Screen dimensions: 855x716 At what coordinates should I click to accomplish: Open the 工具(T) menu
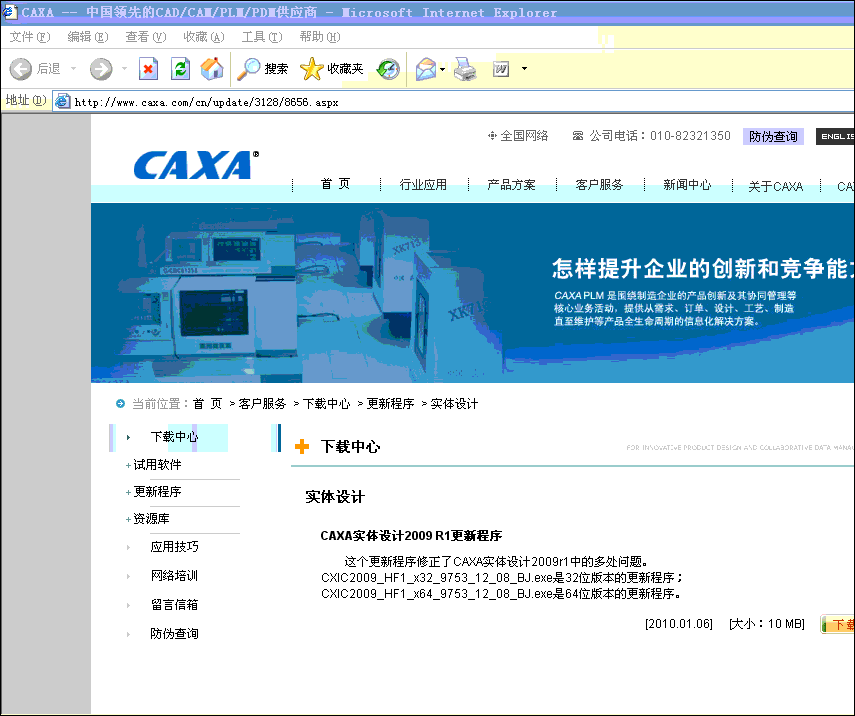[262, 37]
